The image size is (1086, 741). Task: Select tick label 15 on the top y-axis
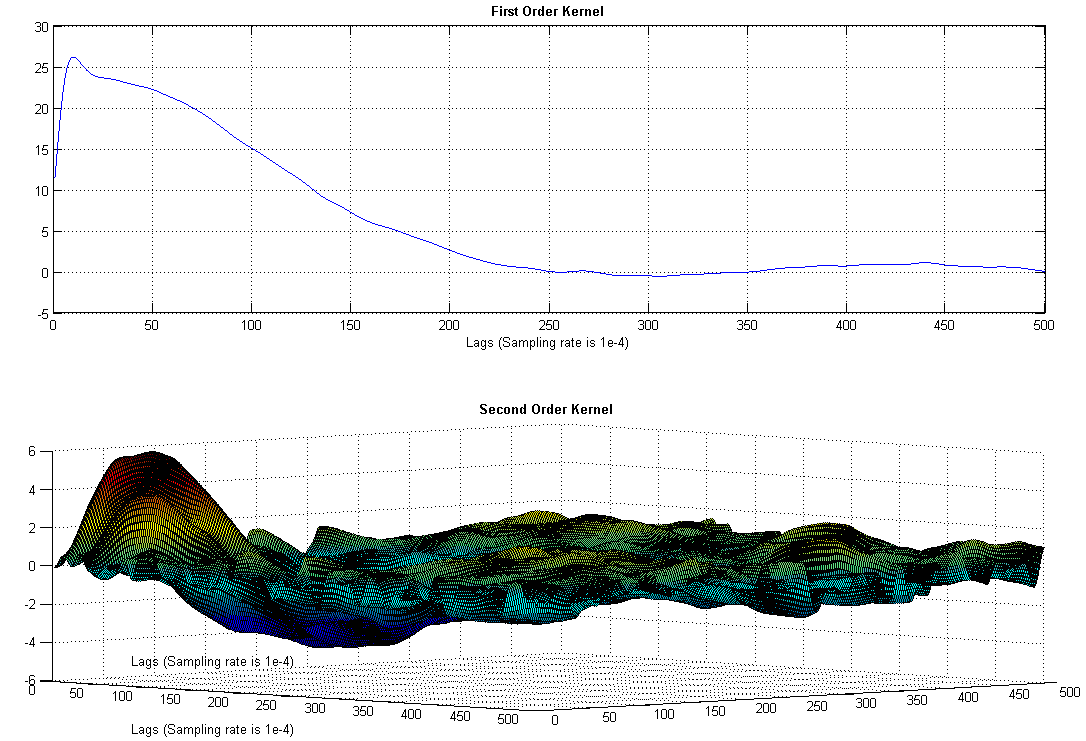pos(42,150)
